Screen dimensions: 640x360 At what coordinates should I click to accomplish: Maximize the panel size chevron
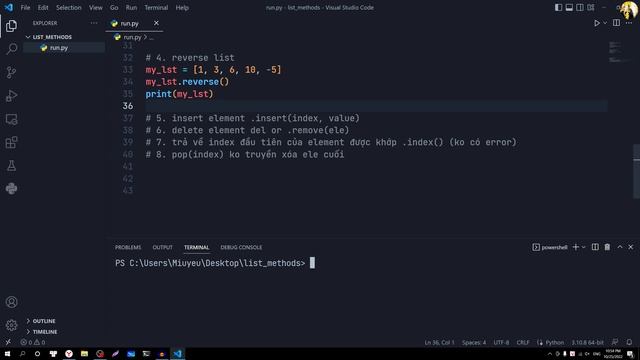coord(620,247)
